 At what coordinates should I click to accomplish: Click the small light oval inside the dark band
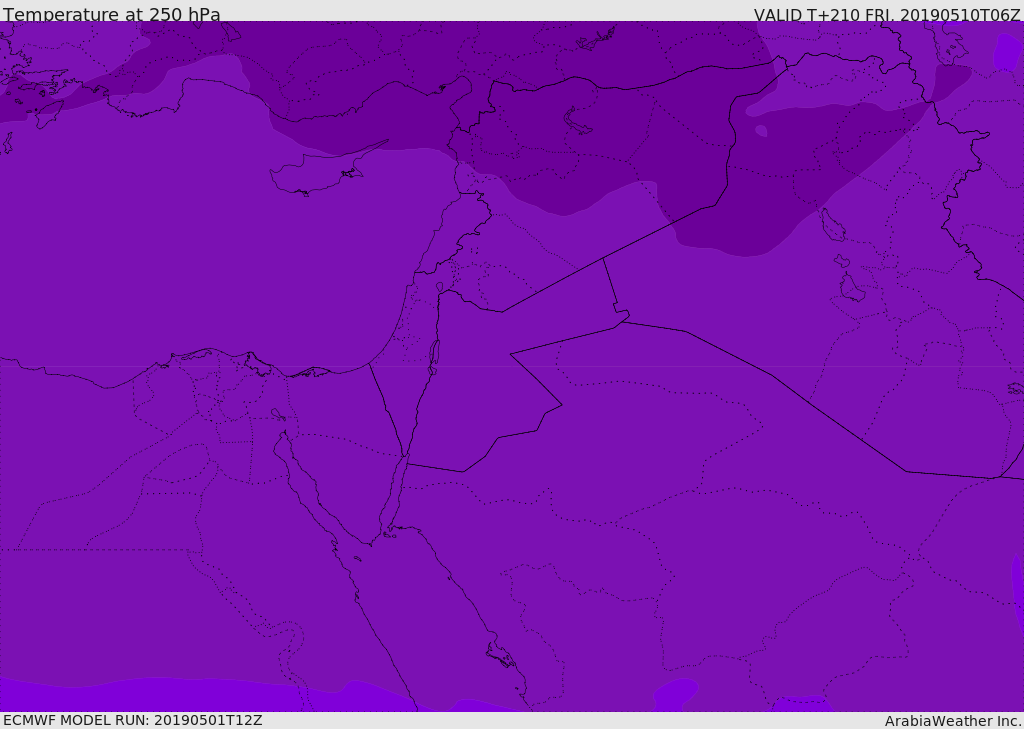(x=761, y=131)
